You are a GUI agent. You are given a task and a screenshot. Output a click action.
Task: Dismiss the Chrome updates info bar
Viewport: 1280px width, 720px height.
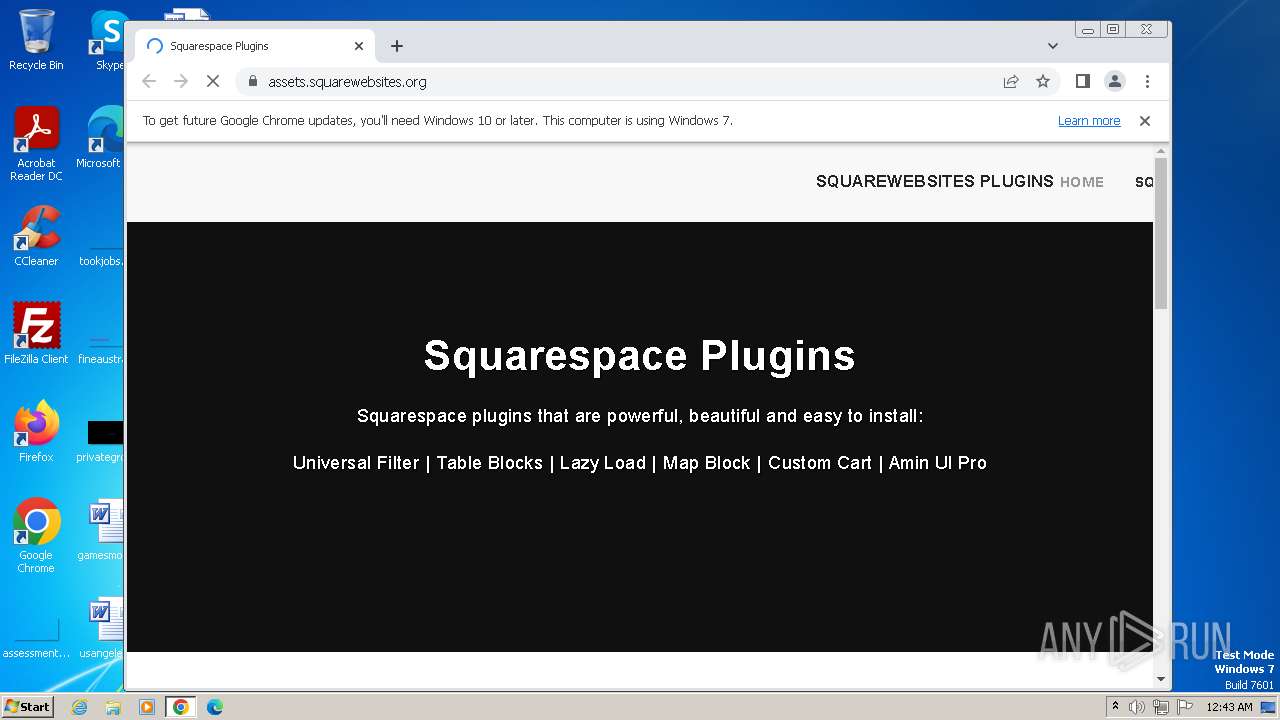[1145, 121]
